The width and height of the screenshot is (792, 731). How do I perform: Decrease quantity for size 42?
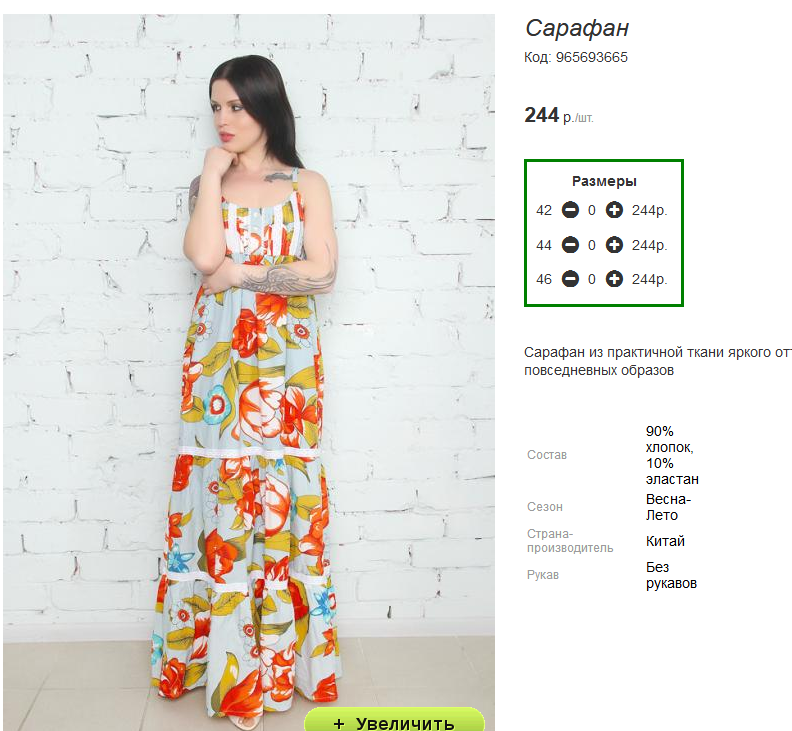(570, 210)
